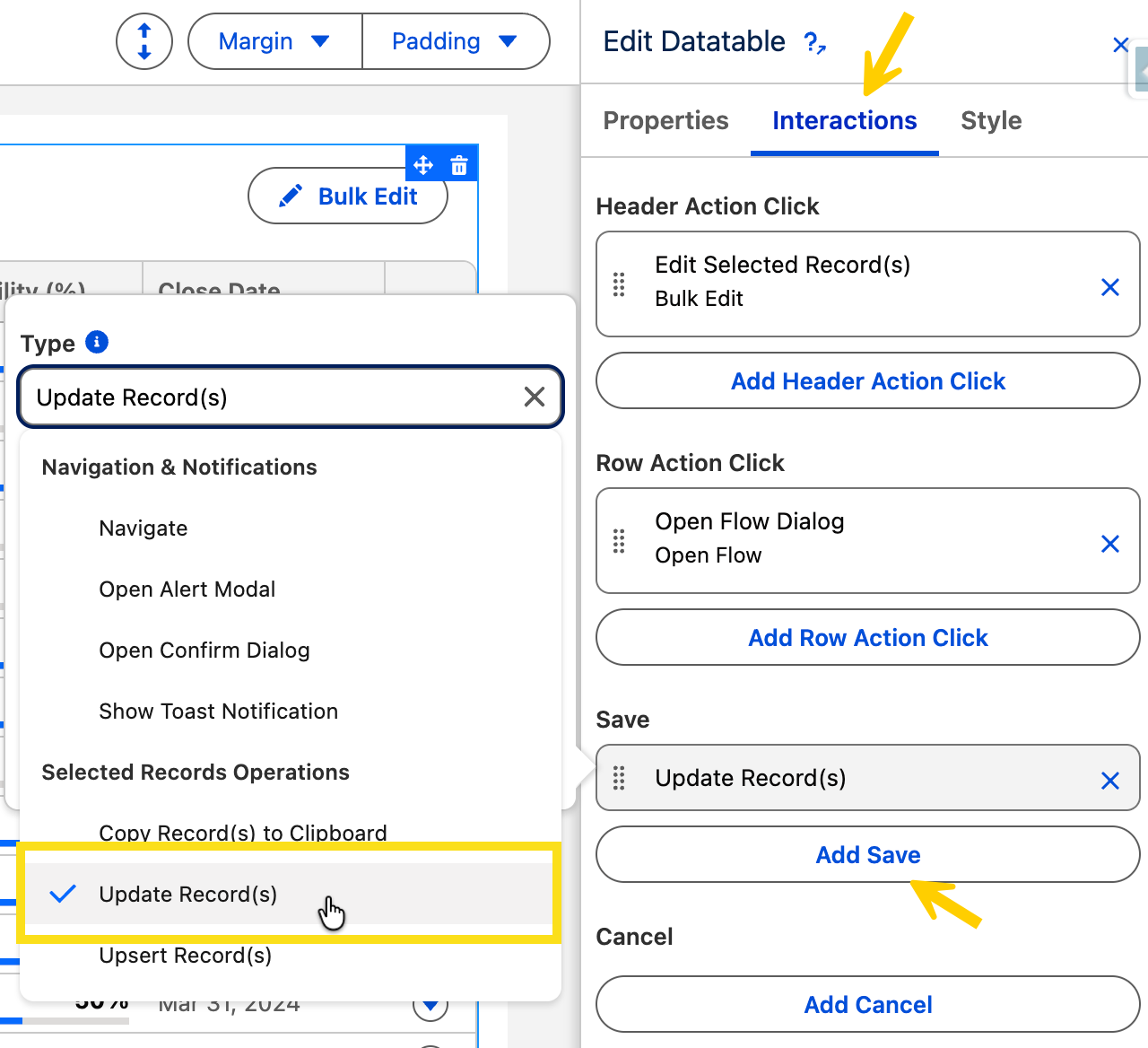Click the Type info icon
1148x1048 pixels.
point(97,342)
